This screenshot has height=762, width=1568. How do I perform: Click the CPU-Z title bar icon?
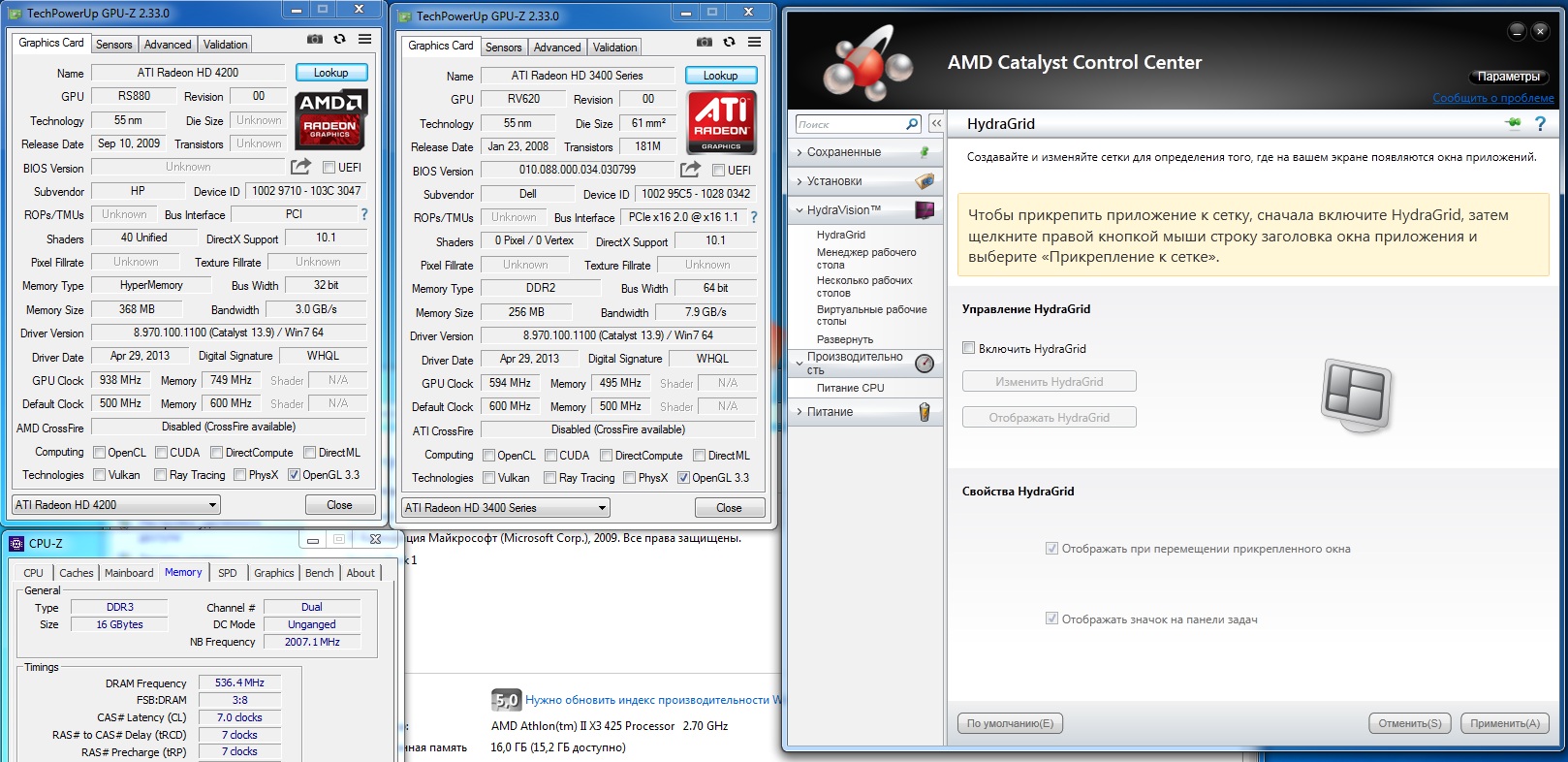pos(16,544)
